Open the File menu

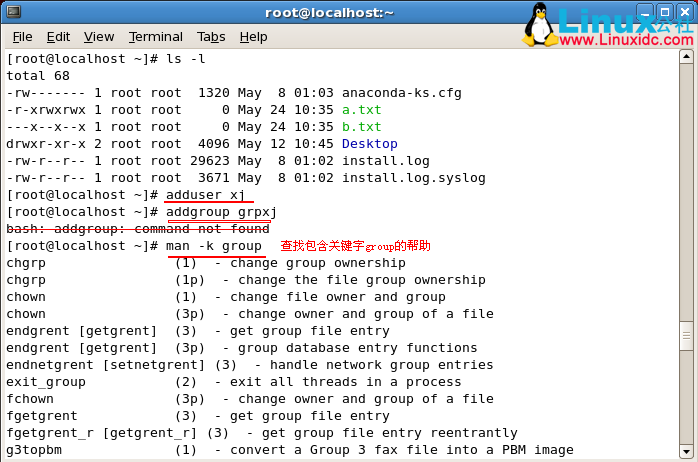click(22, 36)
